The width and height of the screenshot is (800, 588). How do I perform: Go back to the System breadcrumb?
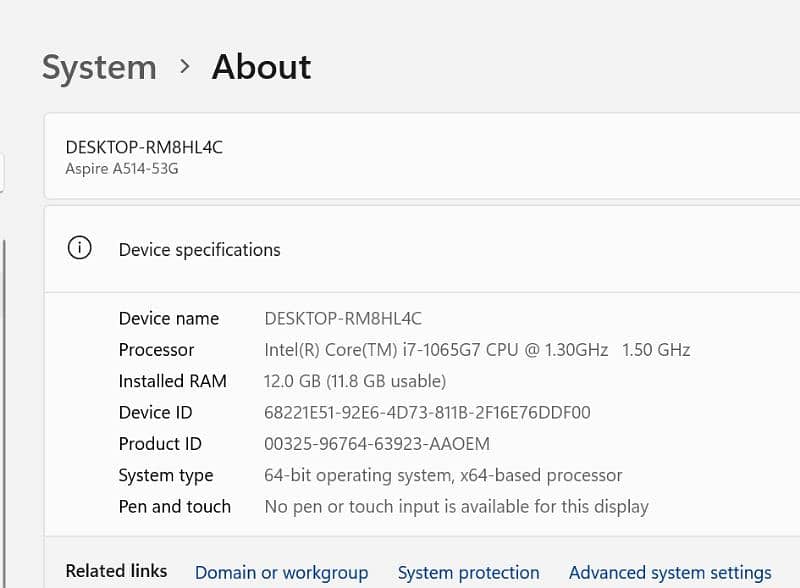coord(99,68)
